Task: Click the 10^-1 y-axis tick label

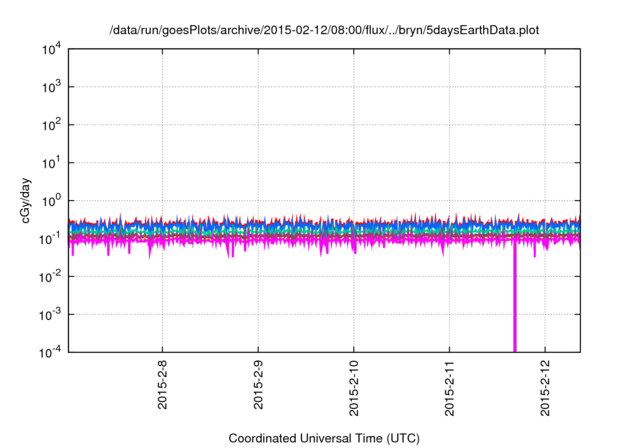Action: click(x=50, y=239)
